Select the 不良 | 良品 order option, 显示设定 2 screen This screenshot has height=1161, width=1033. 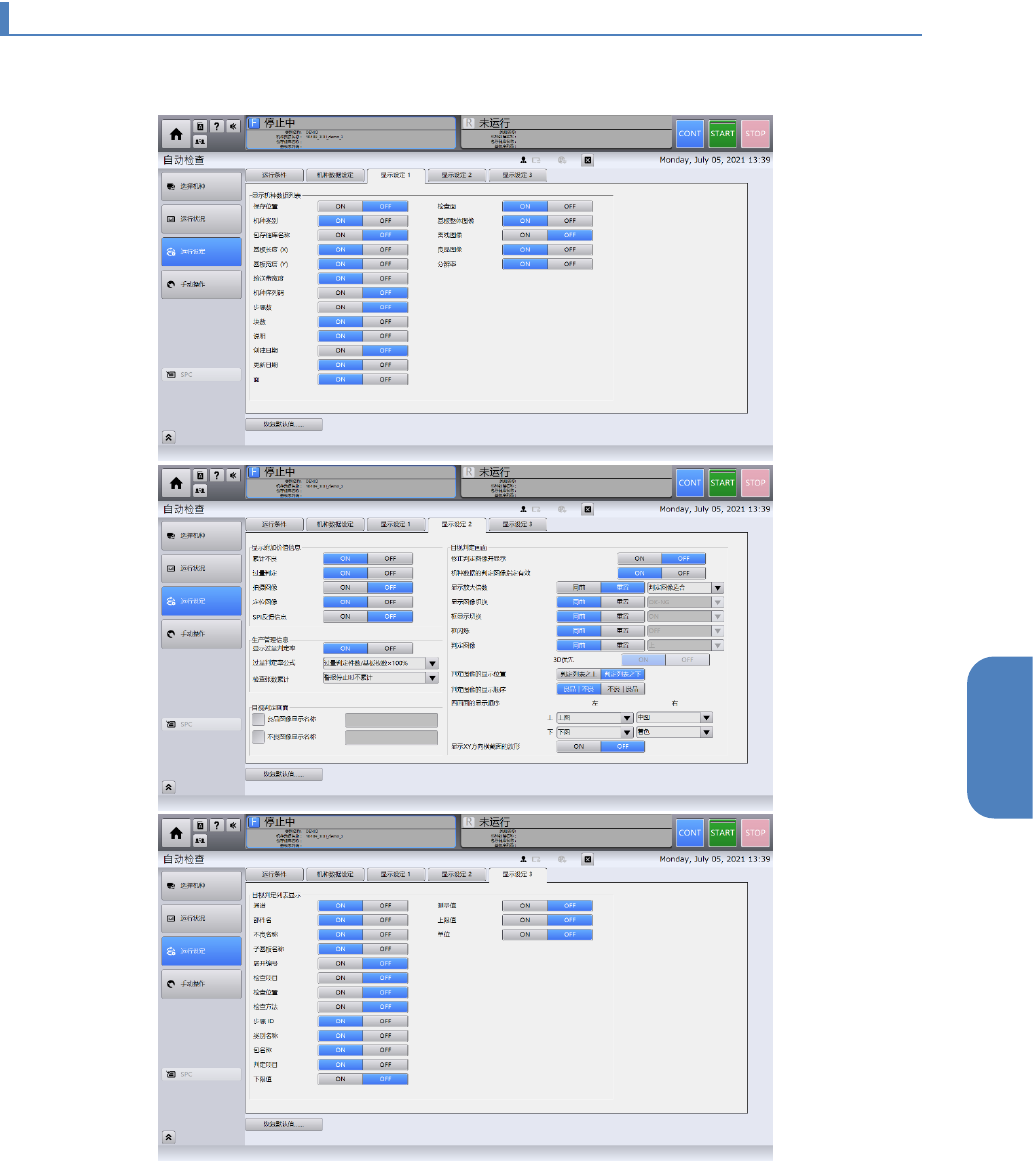coord(623,689)
